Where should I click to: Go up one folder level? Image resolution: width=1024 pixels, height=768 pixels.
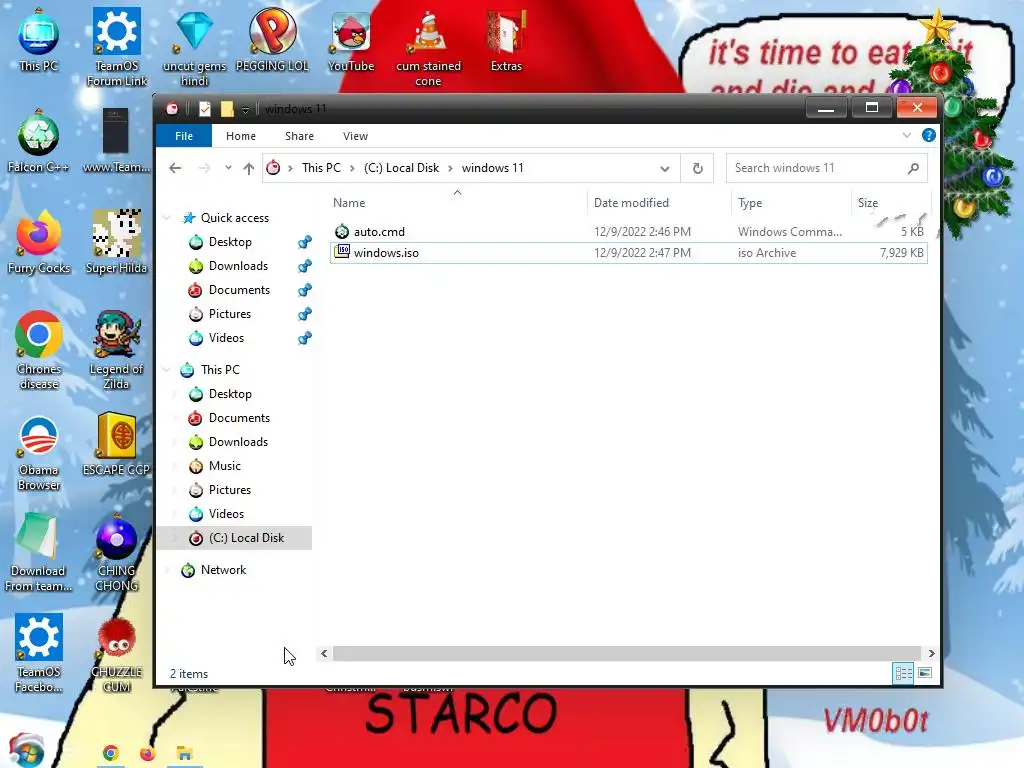[x=249, y=168]
